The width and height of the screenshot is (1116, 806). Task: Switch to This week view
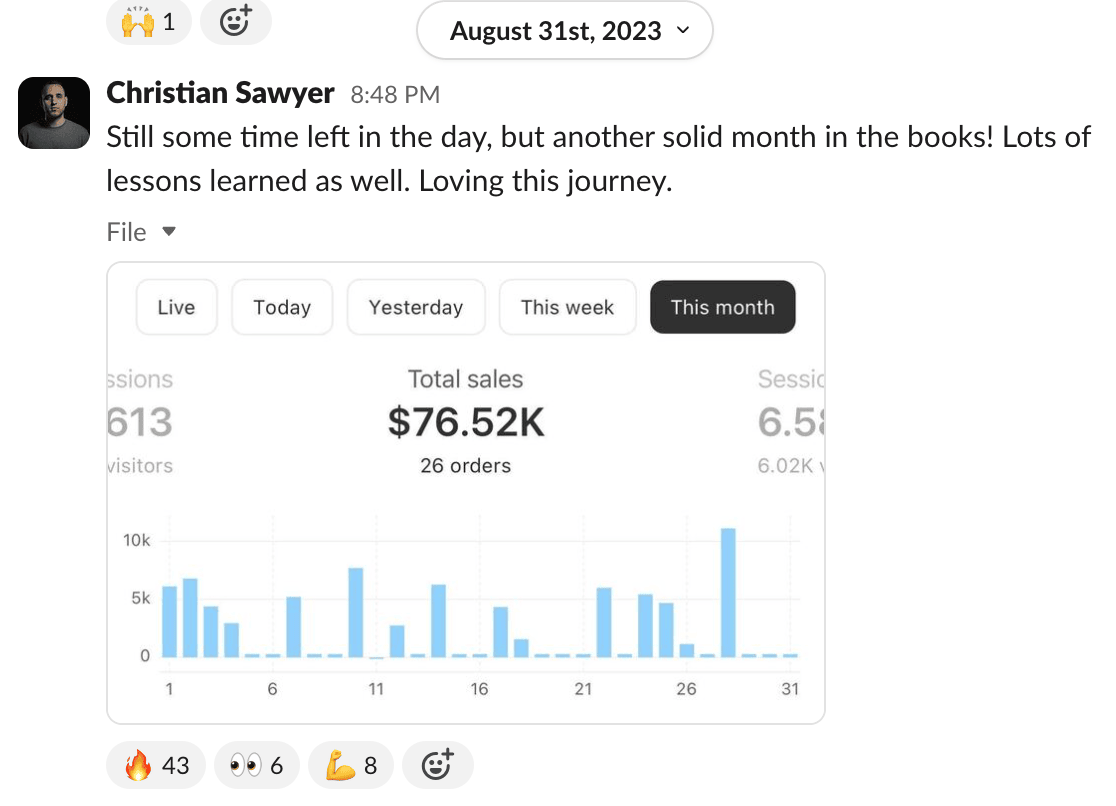tap(567, 307)
